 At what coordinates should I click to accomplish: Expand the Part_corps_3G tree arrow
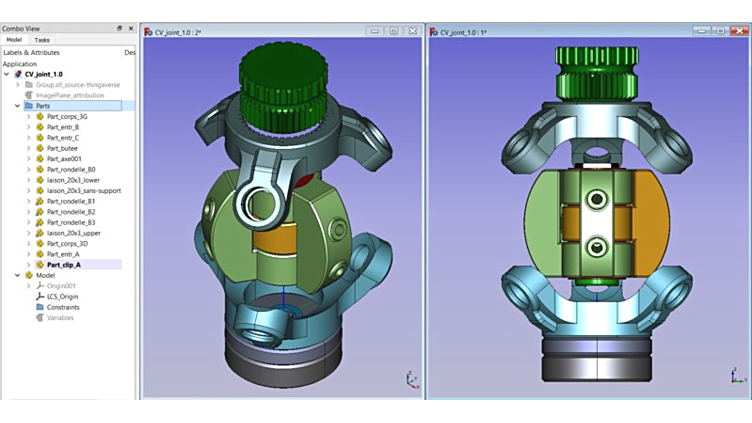pos(29,117)
